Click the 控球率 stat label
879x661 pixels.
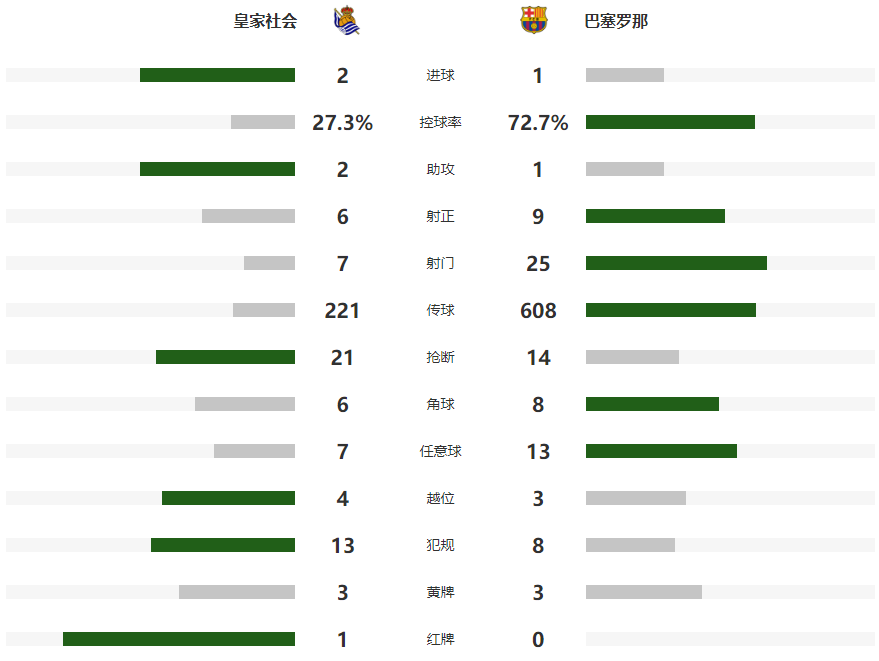point(440,123)
